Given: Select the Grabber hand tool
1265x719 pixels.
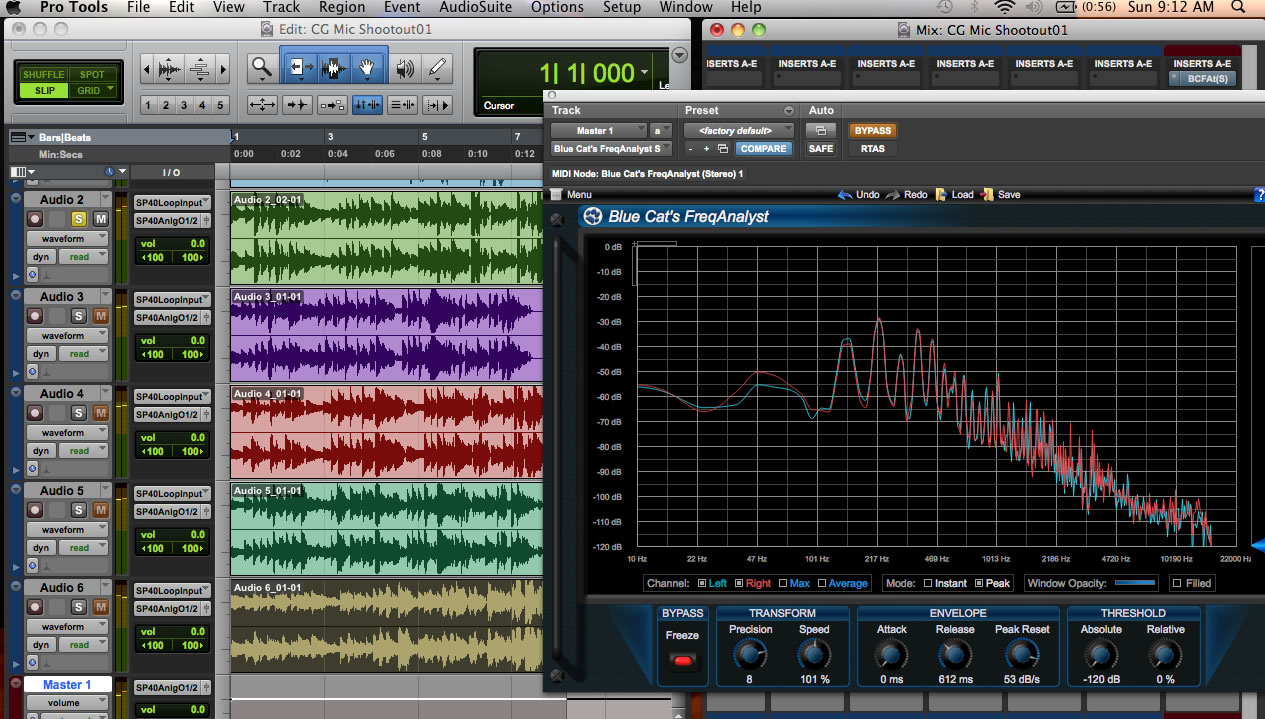Looking at the screenshot, I should pyautogui.click(x=368, y=68).
